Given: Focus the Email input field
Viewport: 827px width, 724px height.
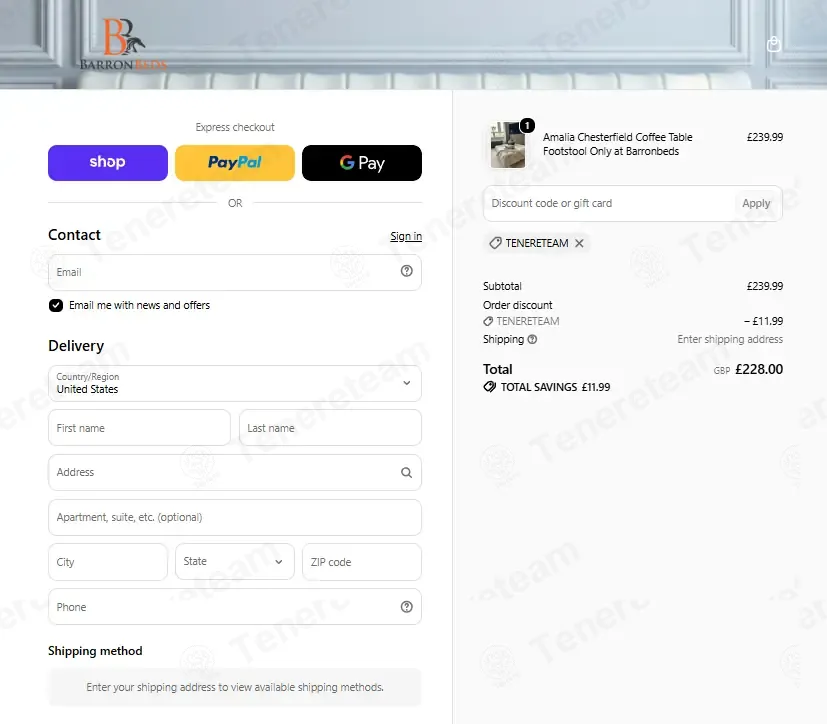Looking at the screenshot, I should 235,272.
